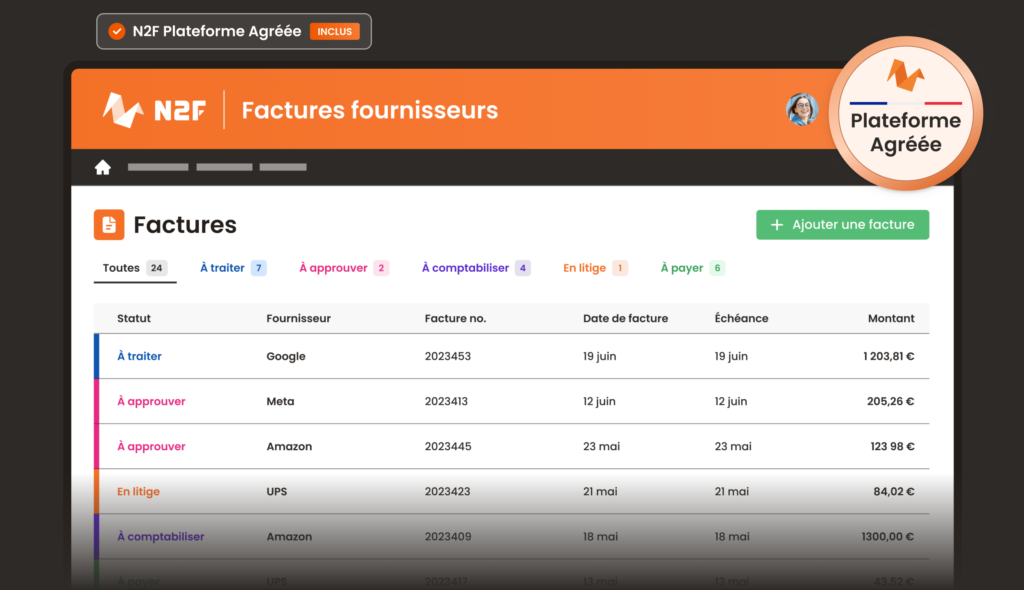Open the home icon in navigation bar
Image resolution: width=1024 pixels, height=590 pixels.
103,166
